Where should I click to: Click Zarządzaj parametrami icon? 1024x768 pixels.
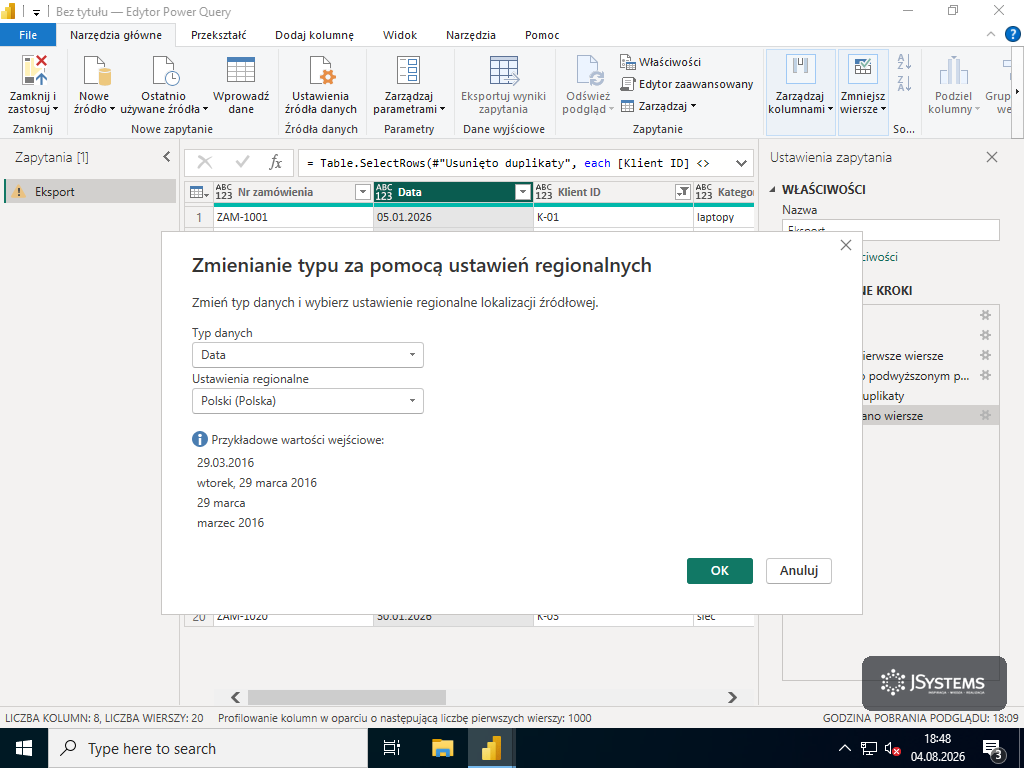[409, 71]
